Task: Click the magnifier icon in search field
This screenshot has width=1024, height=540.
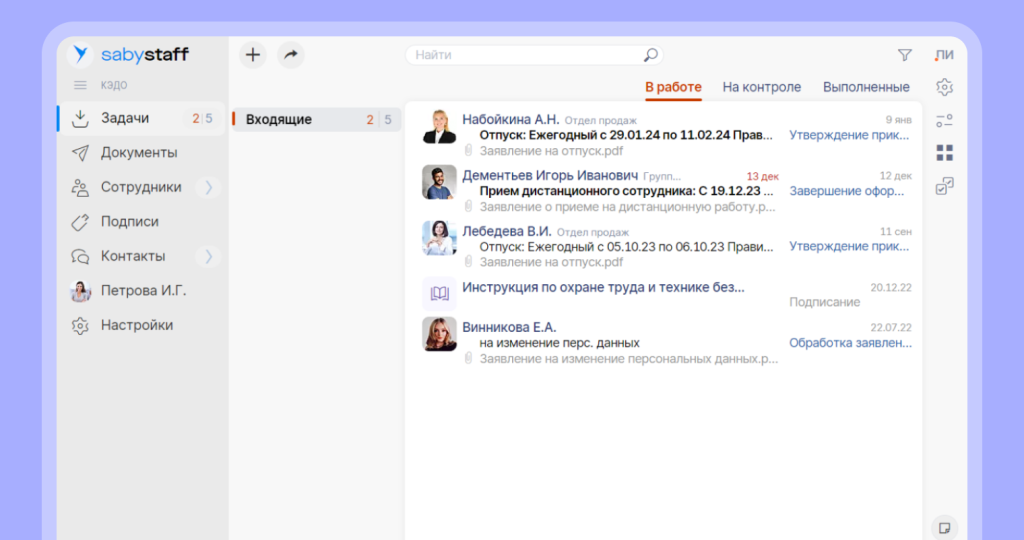Action: click(x=650, y=55)
